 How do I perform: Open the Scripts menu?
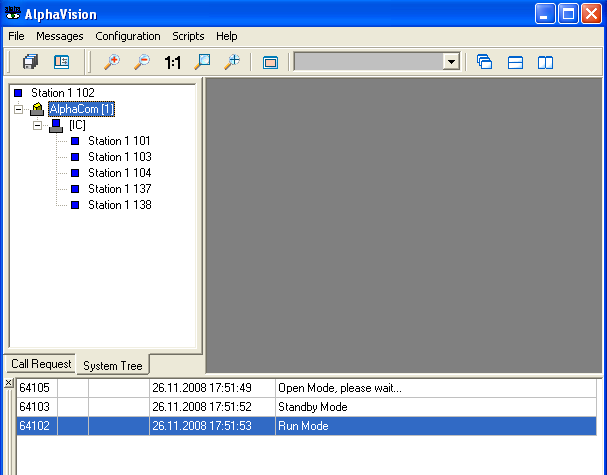coord(188,36)
